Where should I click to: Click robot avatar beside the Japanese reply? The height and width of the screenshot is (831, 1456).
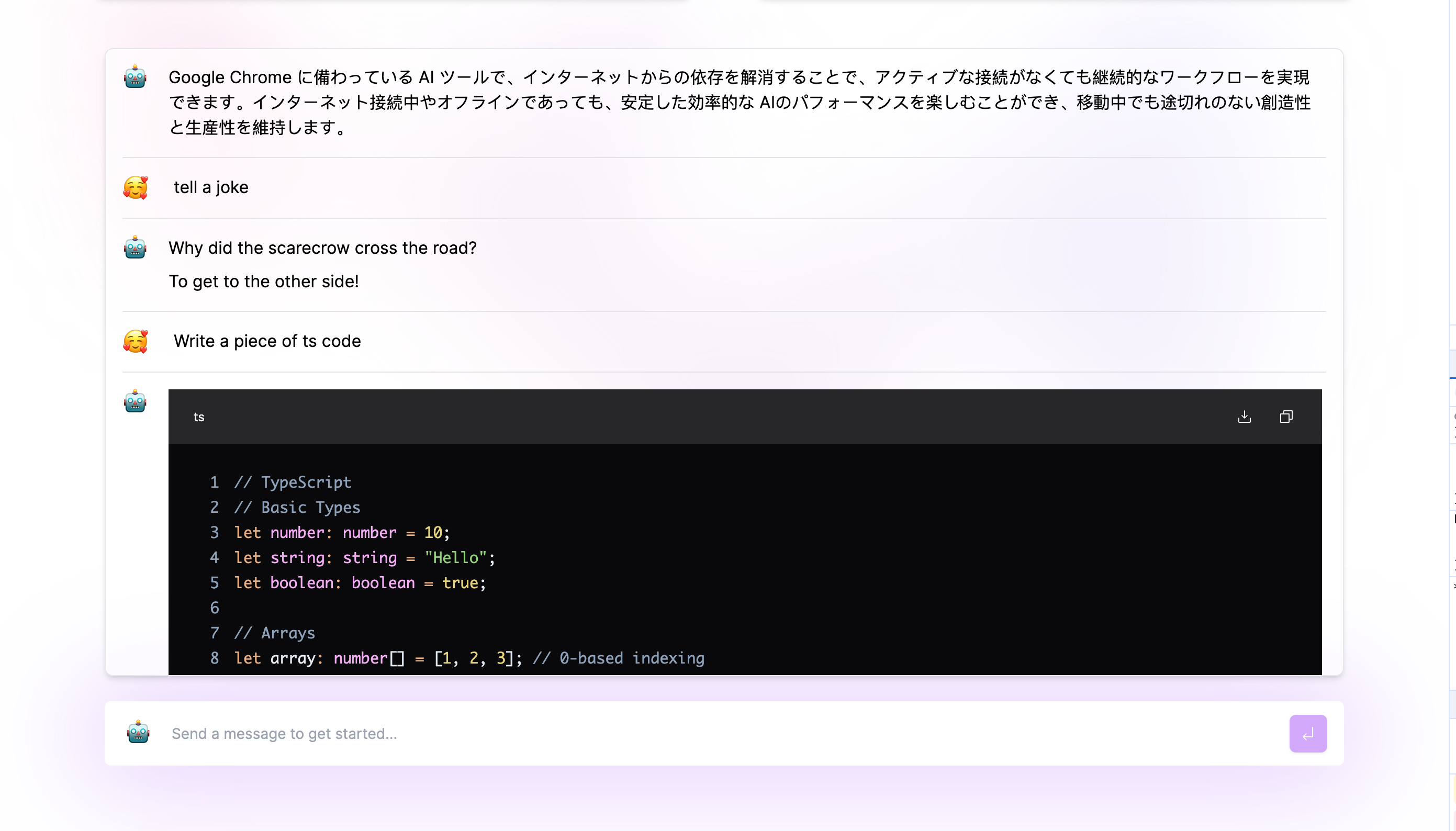pos(135,77)
